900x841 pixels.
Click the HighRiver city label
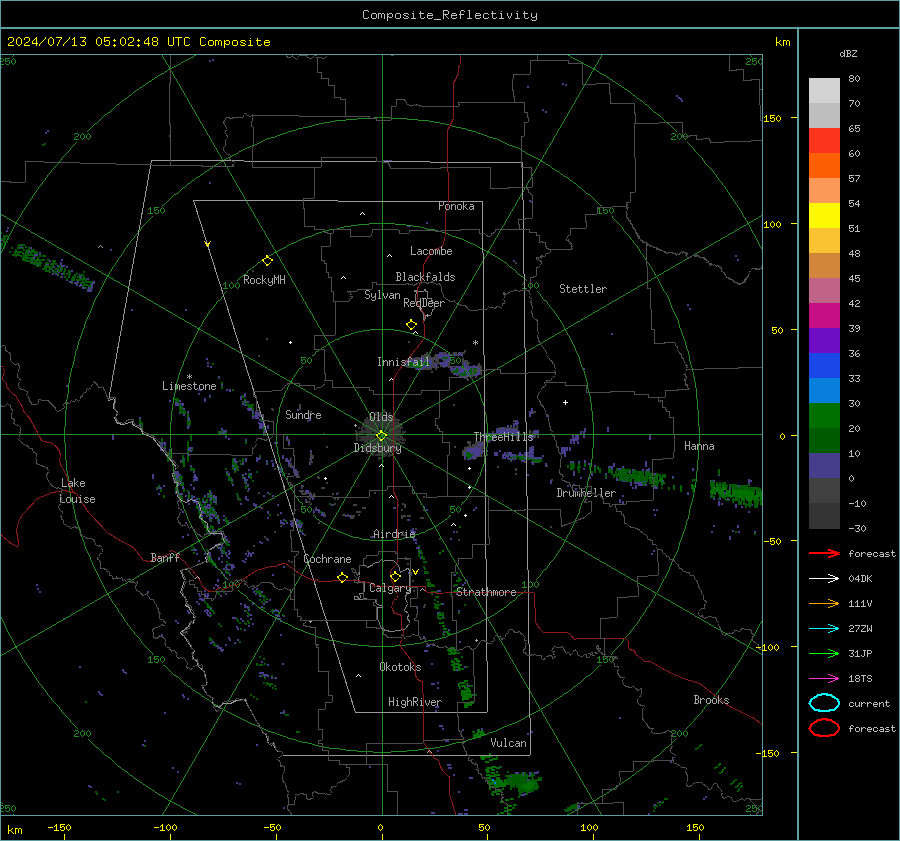tap(415, 702)
